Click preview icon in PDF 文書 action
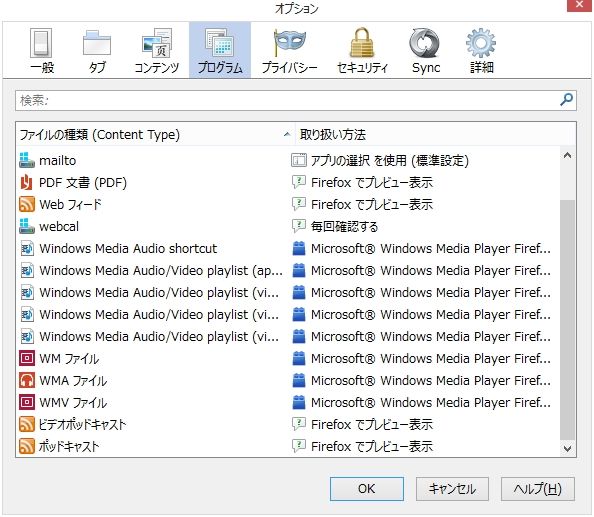Screen dimensions: 594x517 (299, 183)
